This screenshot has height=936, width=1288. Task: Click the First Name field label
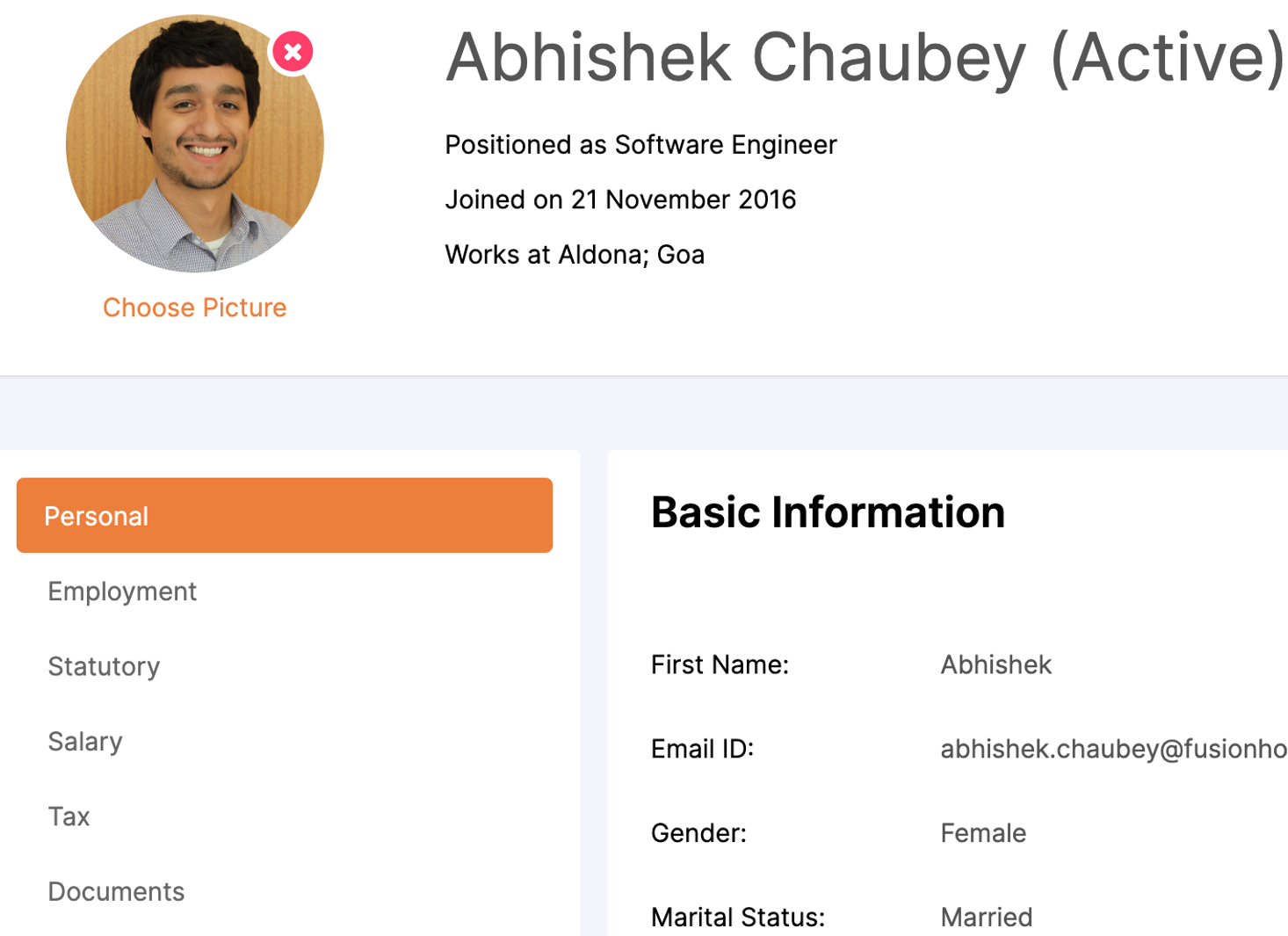click(720, 664)
